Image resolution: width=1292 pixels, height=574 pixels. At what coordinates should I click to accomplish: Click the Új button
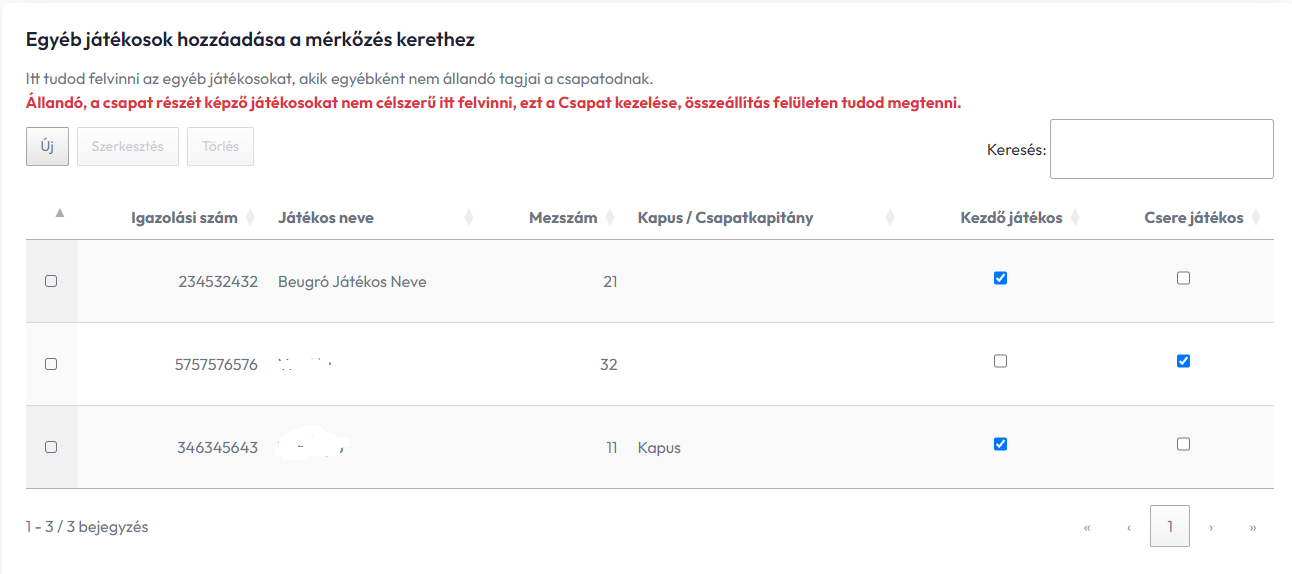click(47, 146)
